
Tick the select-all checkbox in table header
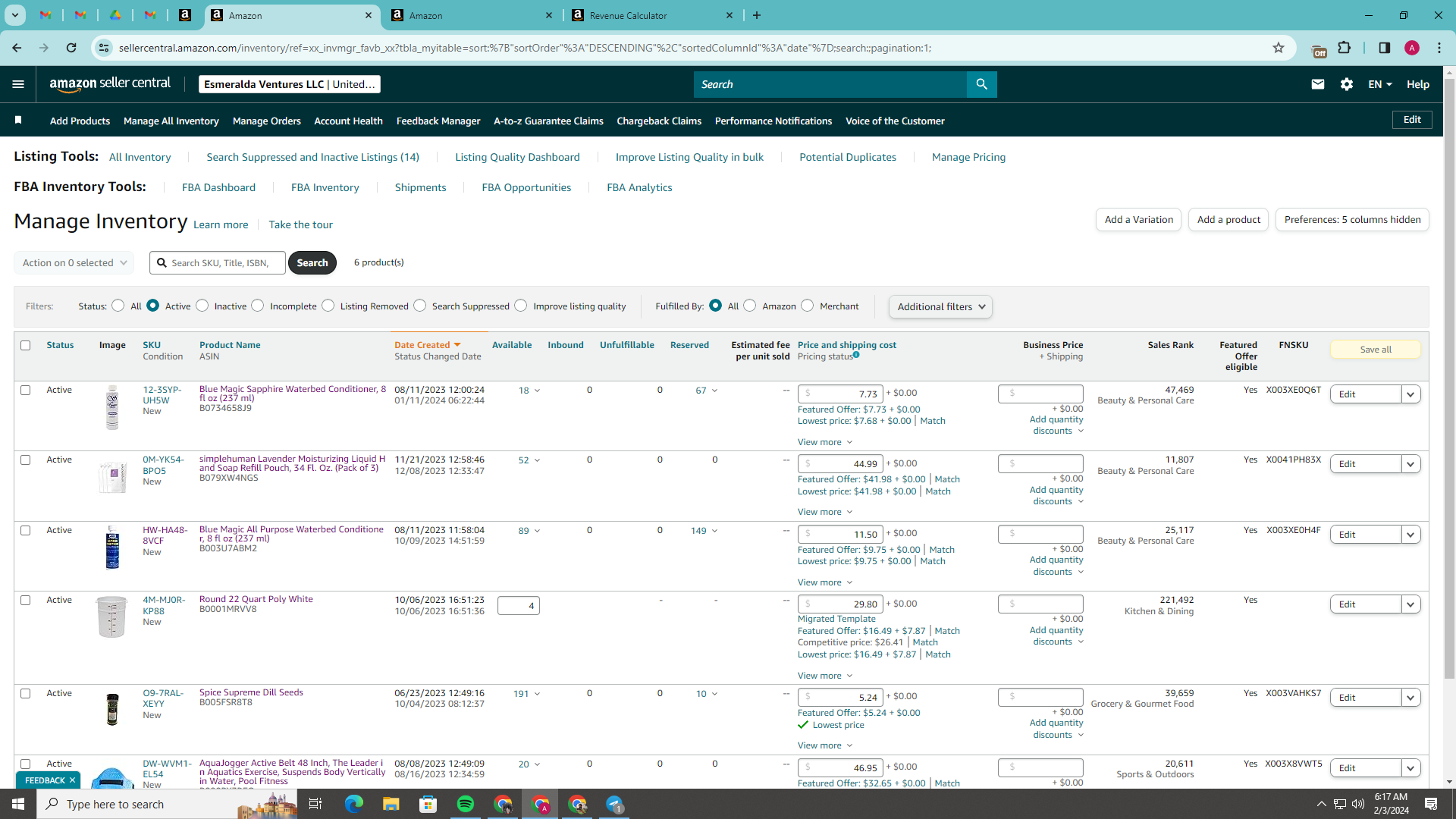[x=25, y=345]
